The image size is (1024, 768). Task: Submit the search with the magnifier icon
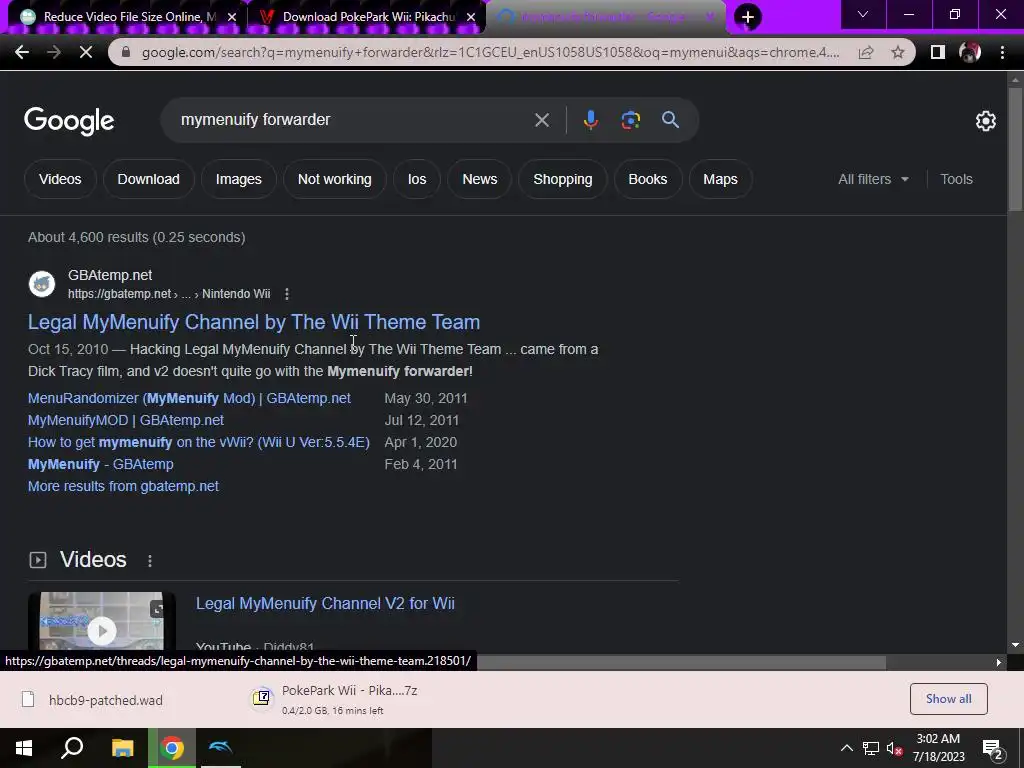coord(670,120)
